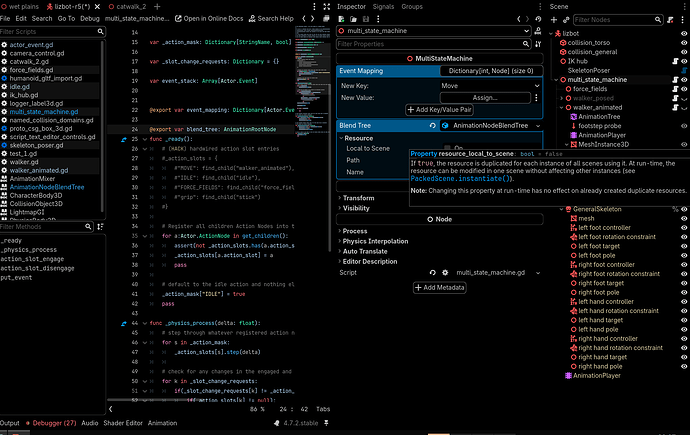690x435 pixels.
Task: Go to next script edit location arrow
Action: [x=312, y=18]
